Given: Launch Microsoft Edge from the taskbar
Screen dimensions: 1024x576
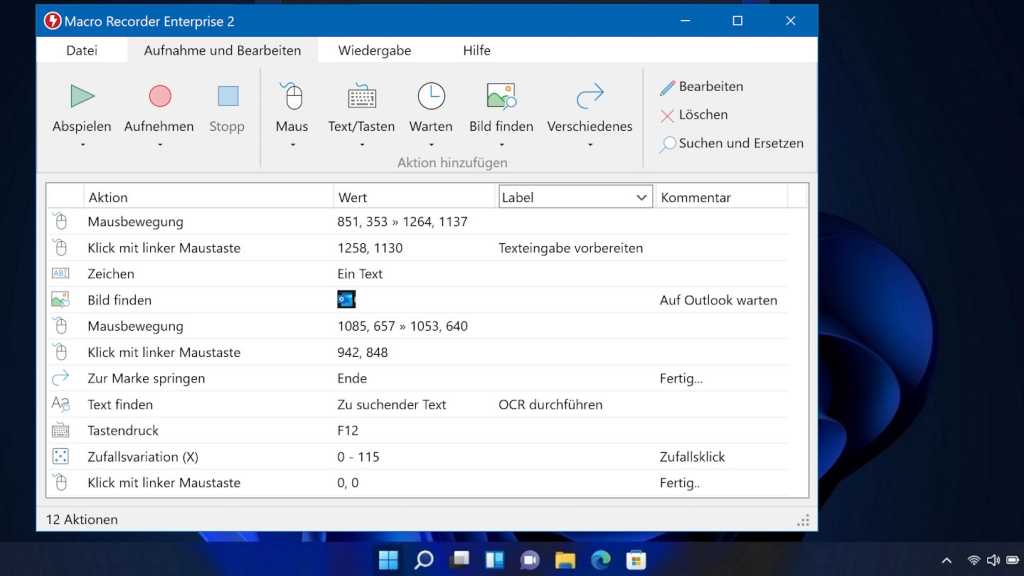Looking at the screenshot, I should (601, 560).
